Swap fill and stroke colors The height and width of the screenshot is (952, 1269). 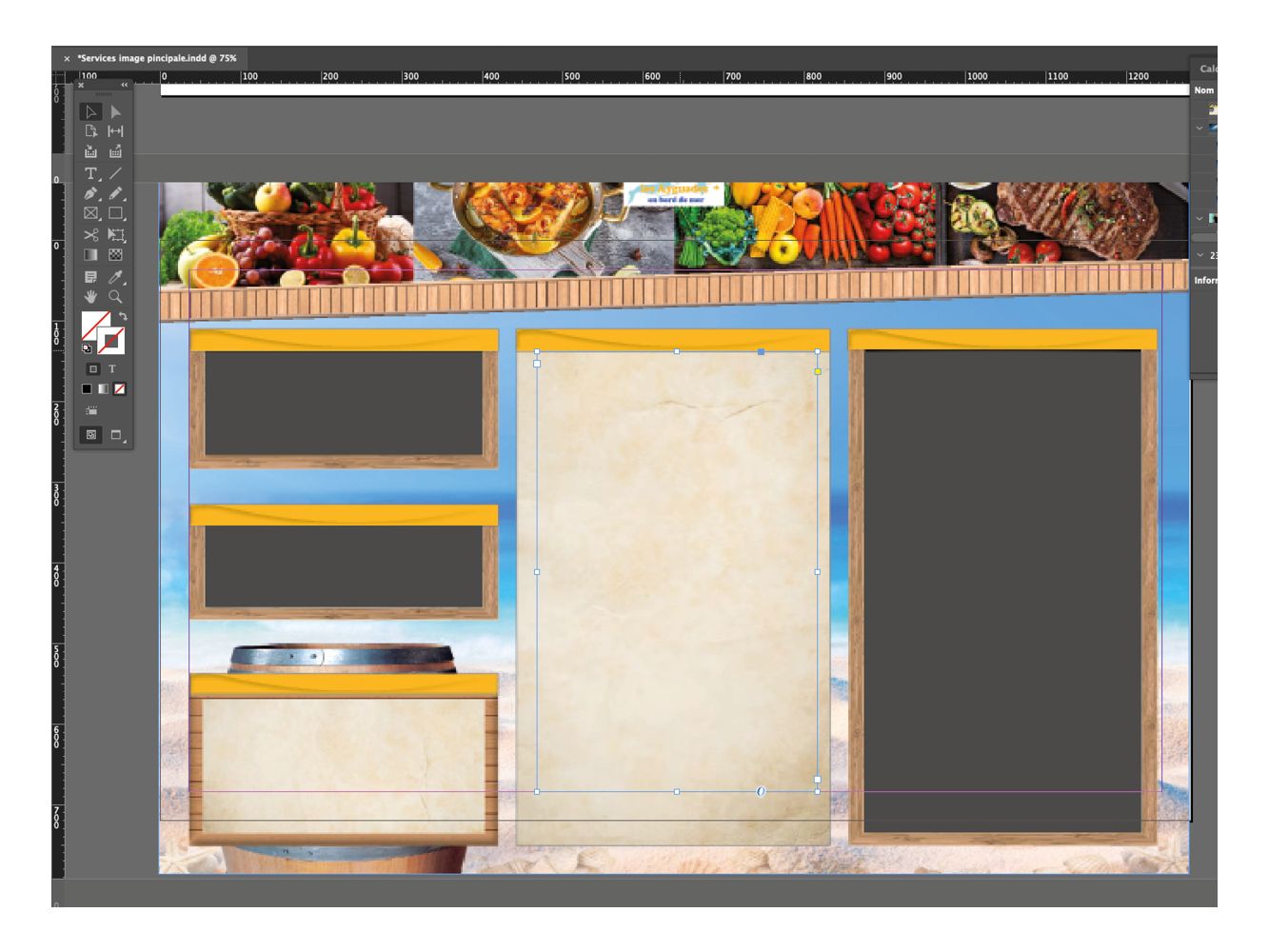(x=123, y=316)
